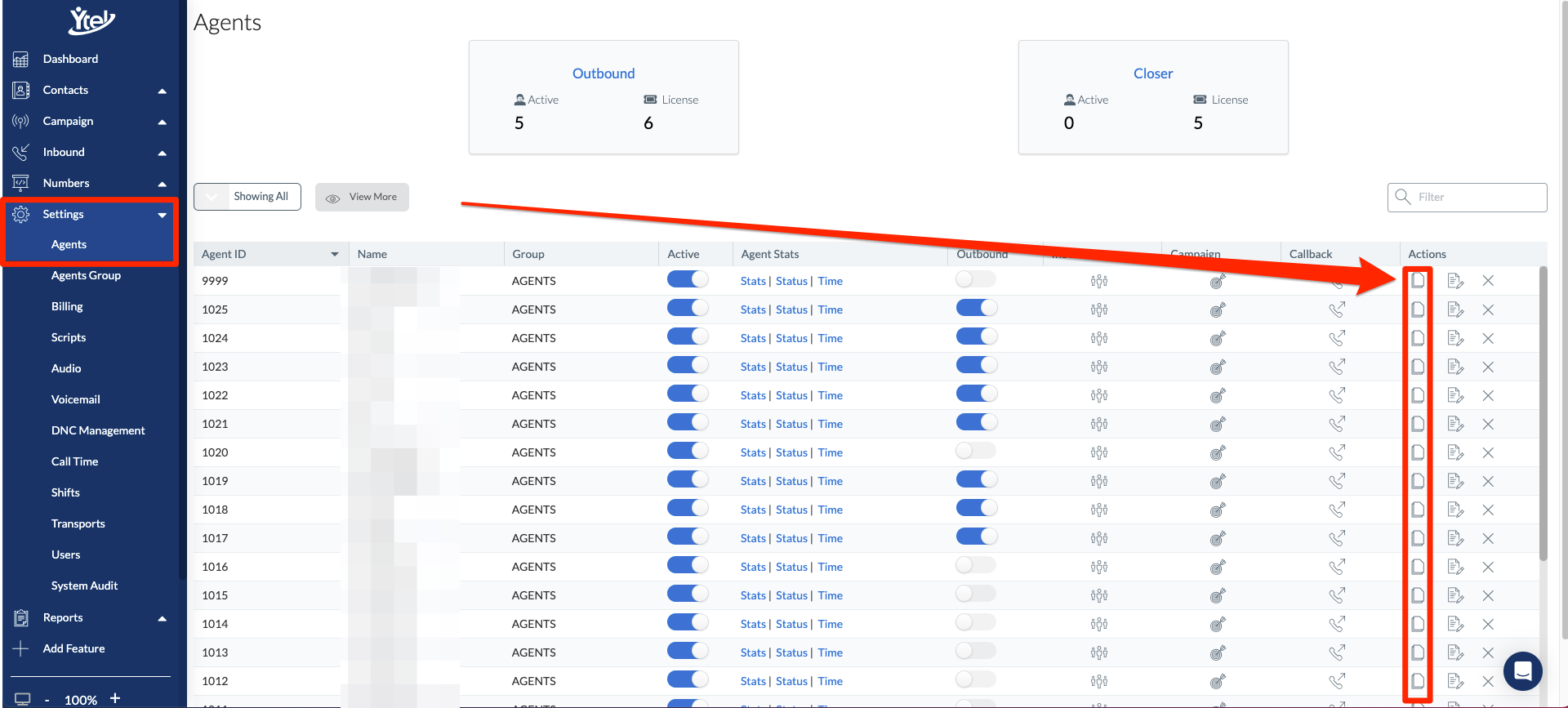Go to Billing
This screenshot has height=708, width=1568.
67,307
